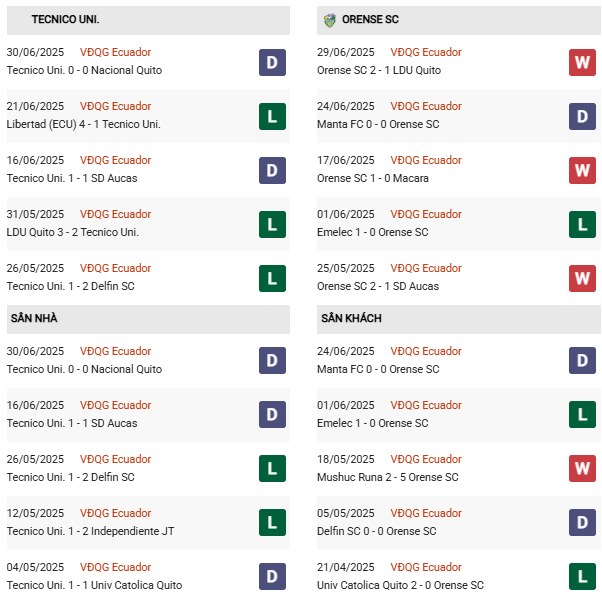Follow the VĐQG Ecuador link dated 12/05/2025
Viewport: 602px width, 601px height.
[117, 513]
